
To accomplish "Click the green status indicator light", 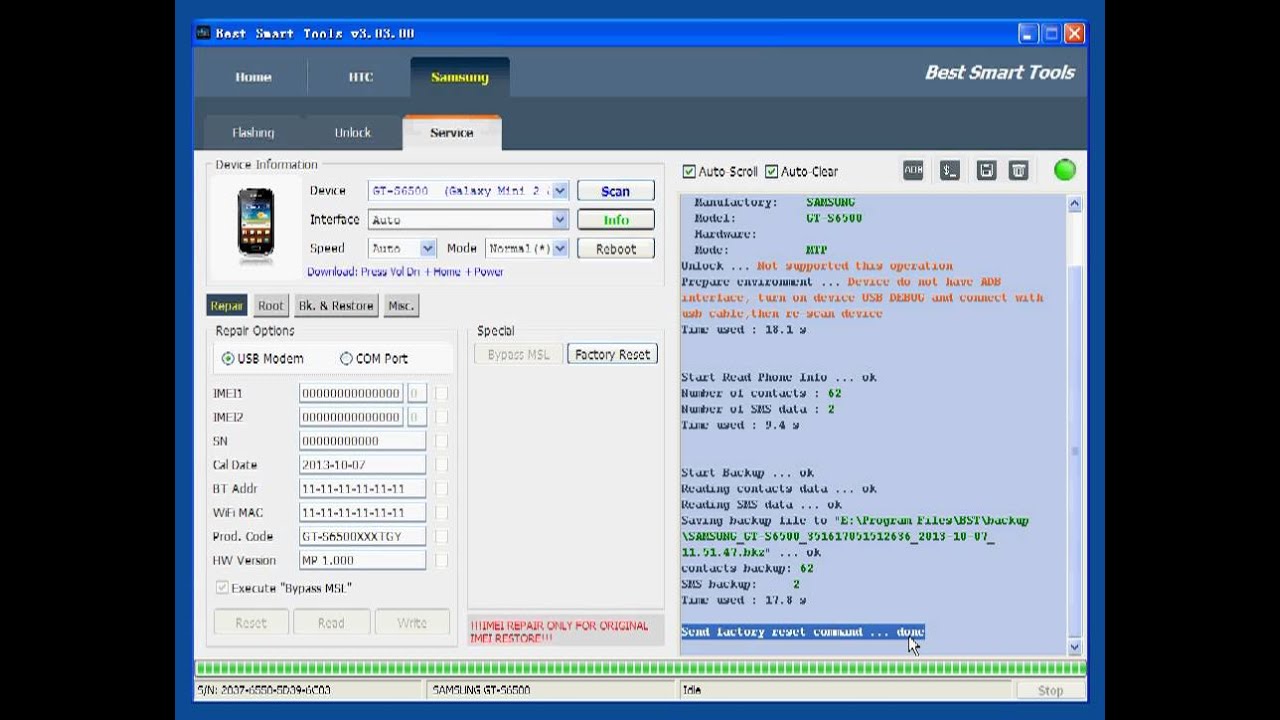I will click(x=1065, y=170).
